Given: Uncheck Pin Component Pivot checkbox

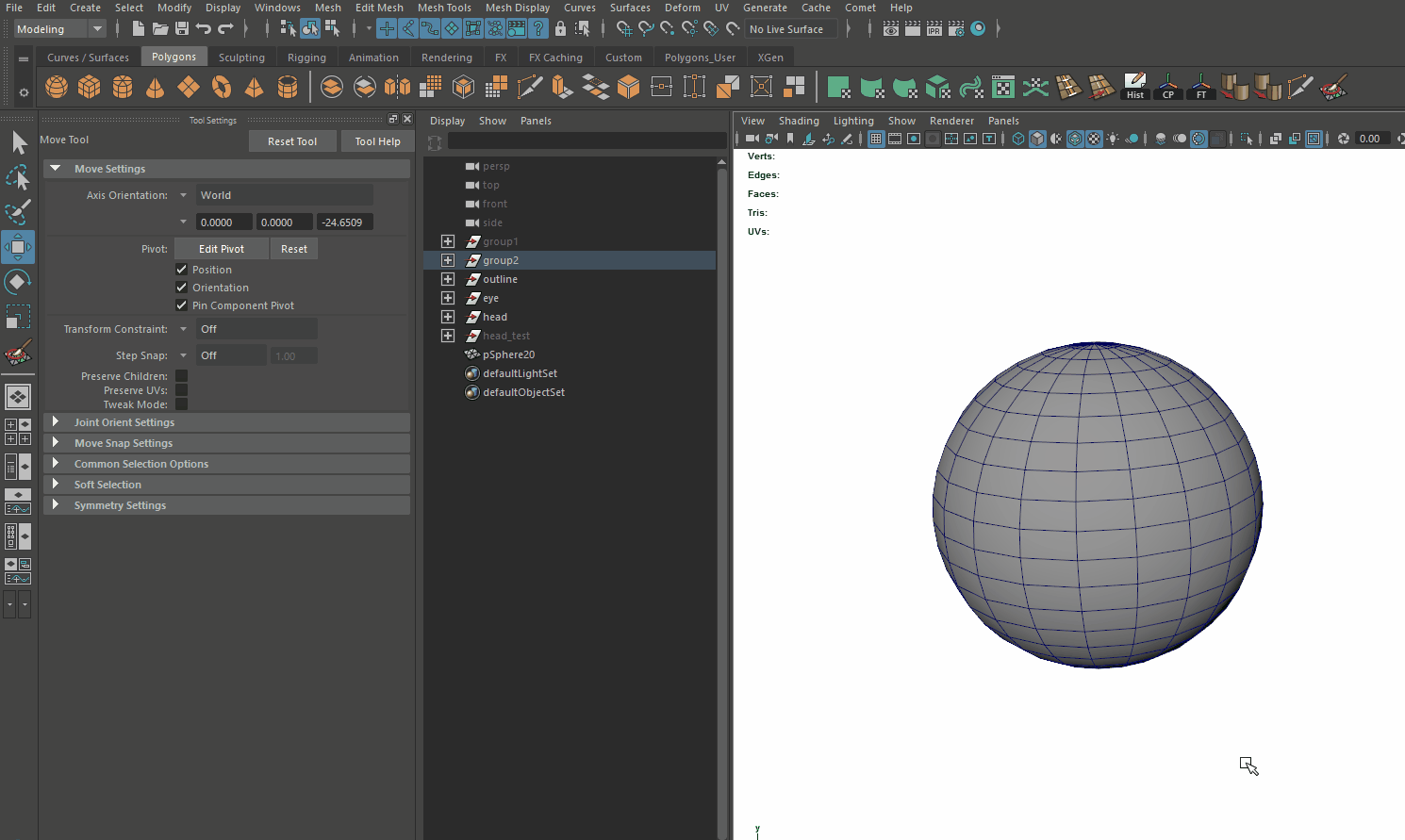Looking at the screenshot, I should click(x=181, y=305).
